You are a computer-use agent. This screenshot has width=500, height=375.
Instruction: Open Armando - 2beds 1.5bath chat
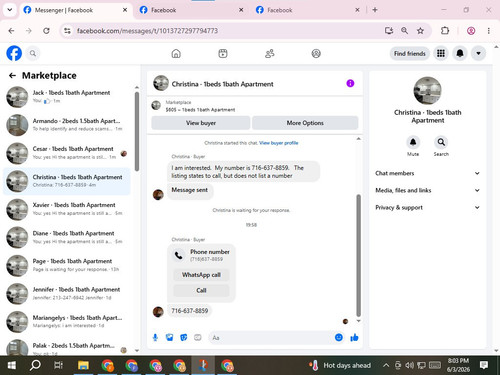pyautogui.click(x=67, y=125)
